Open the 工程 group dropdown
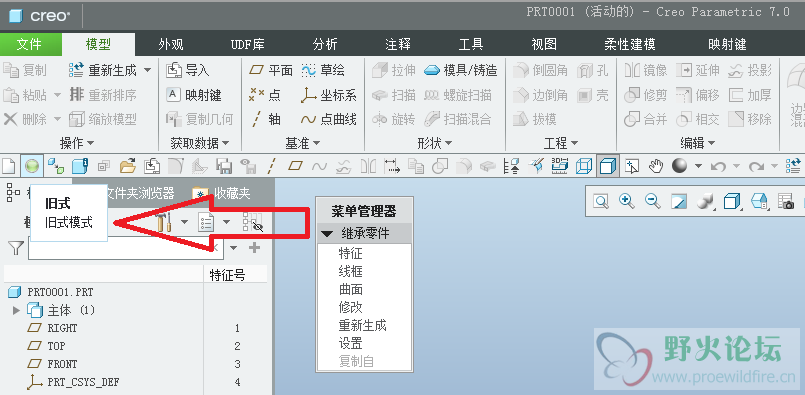The image size is (805, 395). tap(561, 143)
